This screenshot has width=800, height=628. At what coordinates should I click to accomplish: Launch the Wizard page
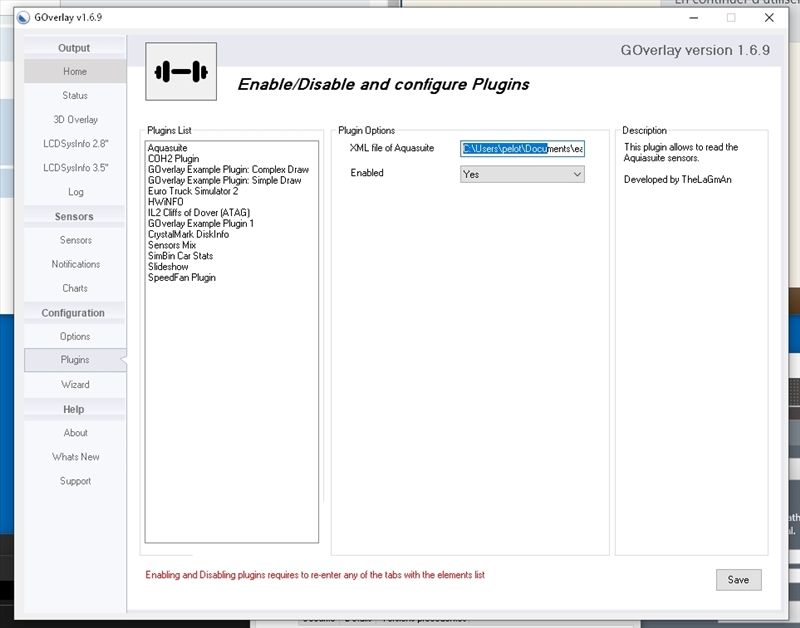click(74, 384)
